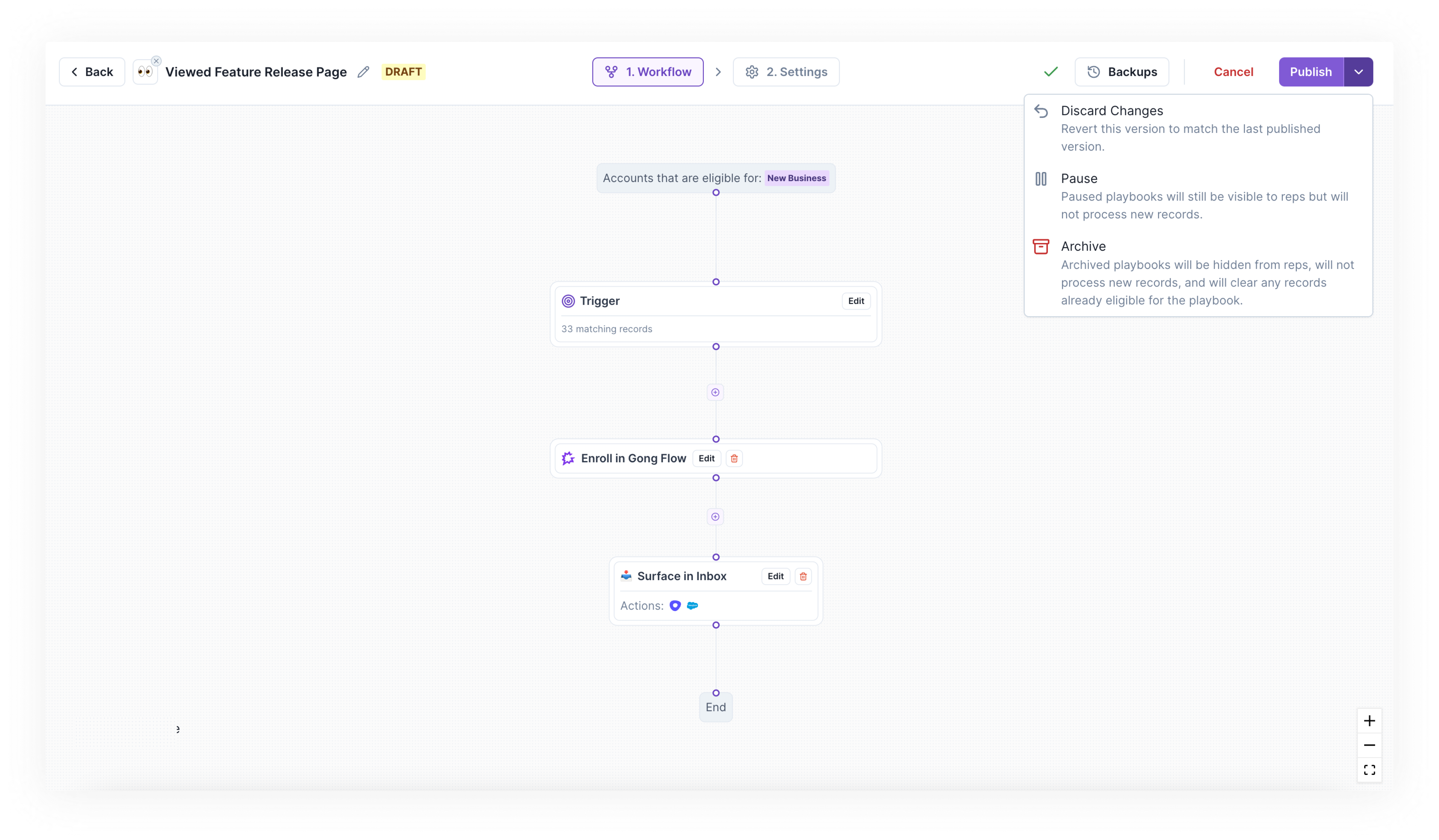Open Backups history
1439x840 pixels.
click(1121, 72)
